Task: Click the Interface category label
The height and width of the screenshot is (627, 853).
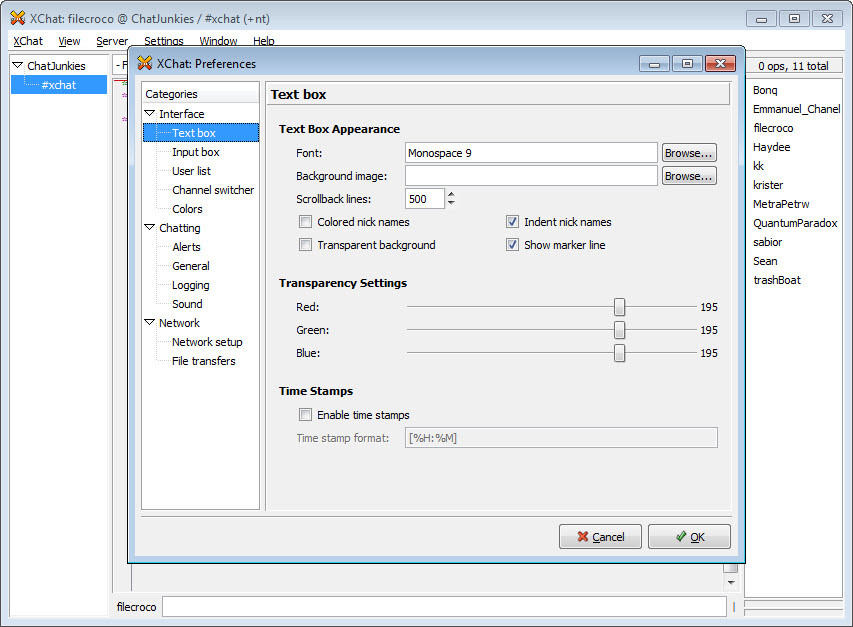Action: click(x=182, y=114)
